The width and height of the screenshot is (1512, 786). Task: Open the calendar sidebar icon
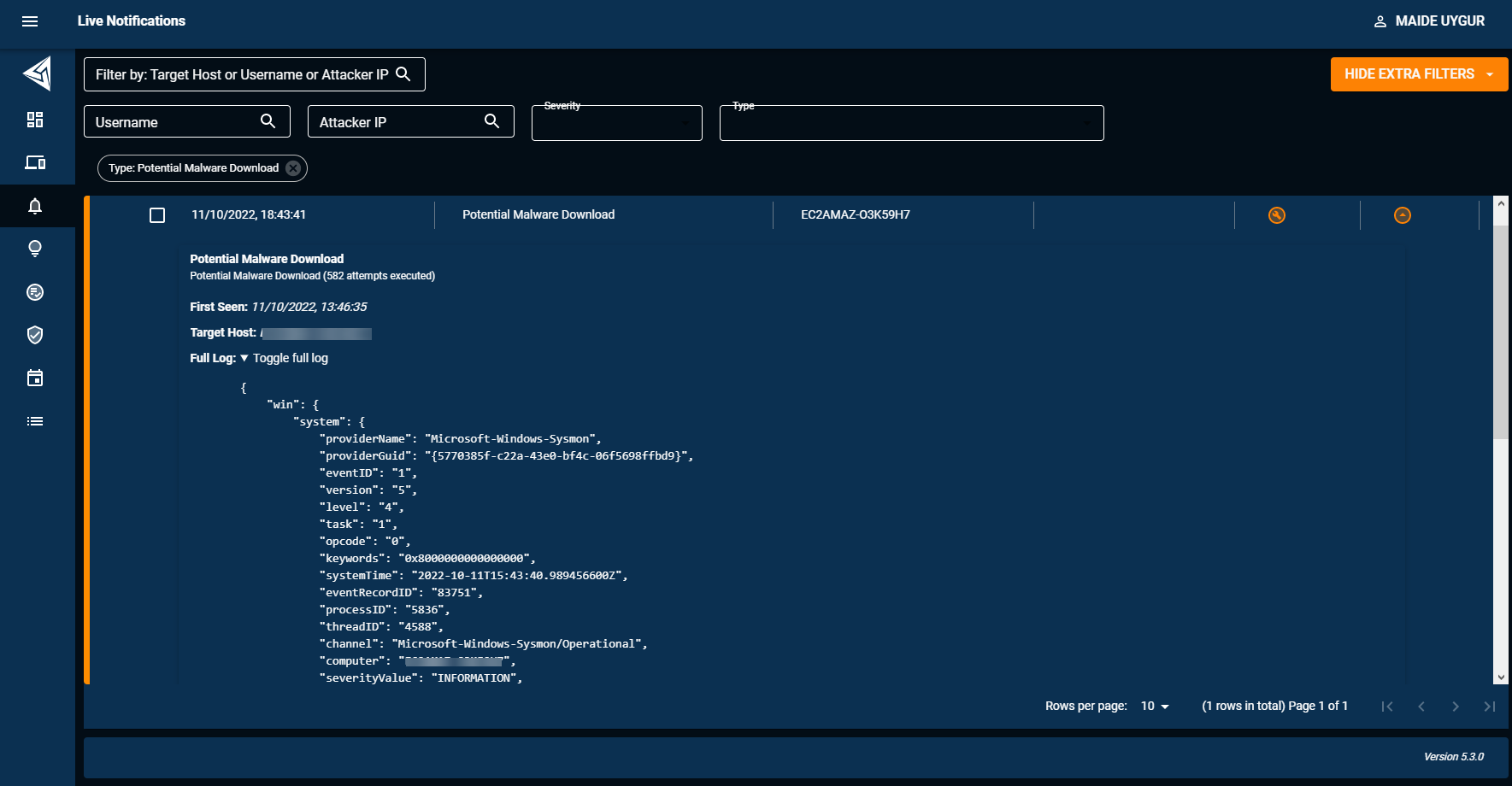35,378
